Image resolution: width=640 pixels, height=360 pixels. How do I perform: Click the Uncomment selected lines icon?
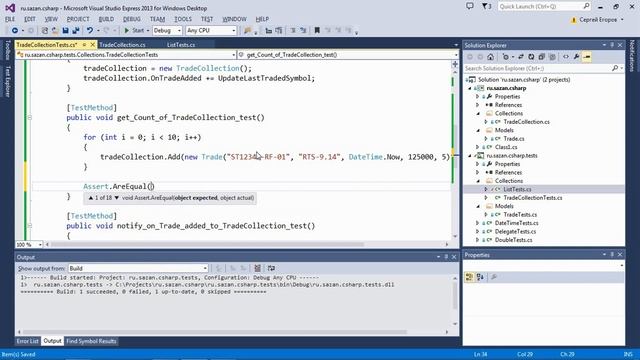pos(303,31)
